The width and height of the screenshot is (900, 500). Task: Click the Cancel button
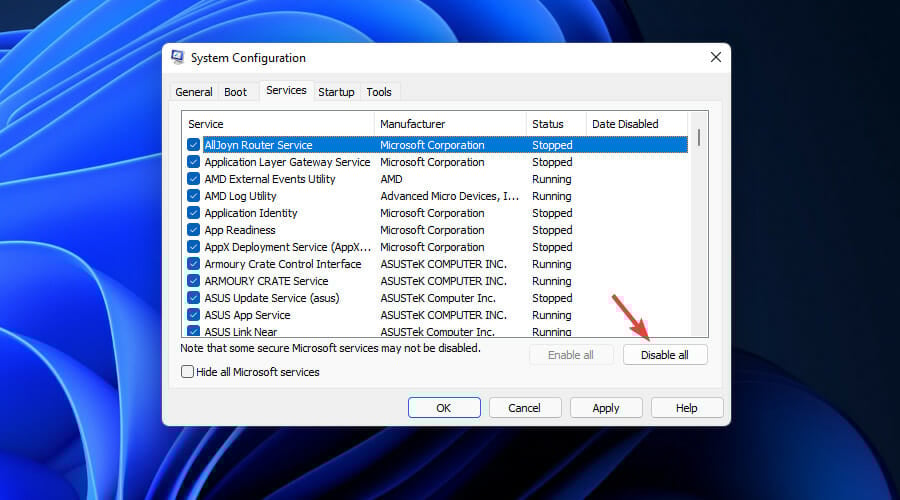point(525,408)
